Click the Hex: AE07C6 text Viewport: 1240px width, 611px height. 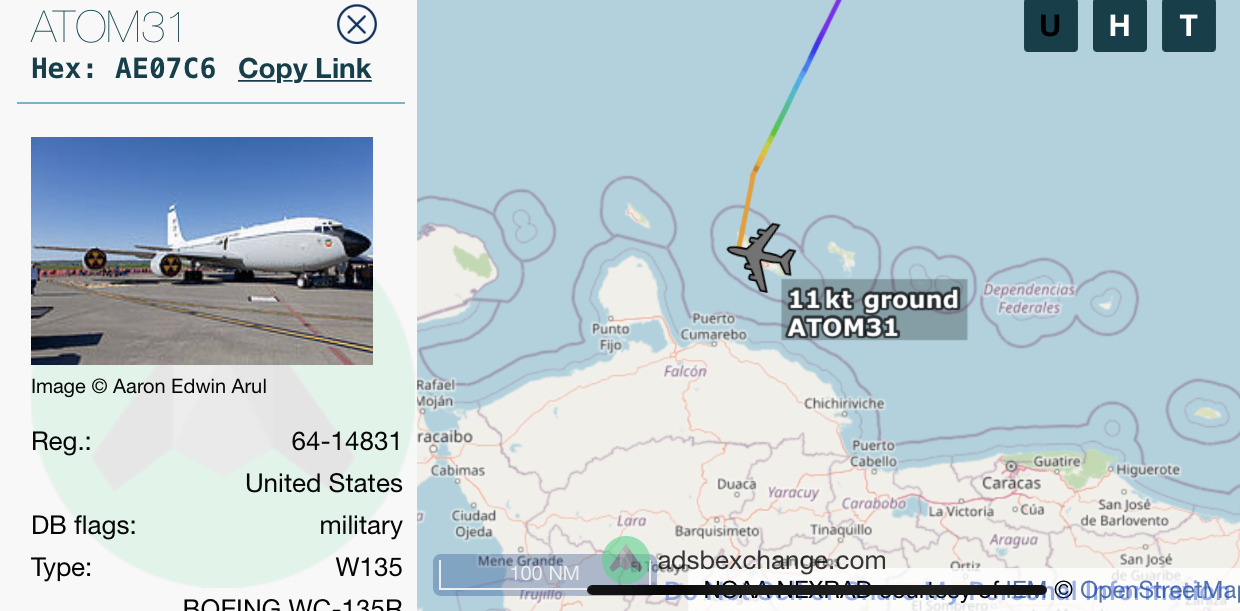124,69
